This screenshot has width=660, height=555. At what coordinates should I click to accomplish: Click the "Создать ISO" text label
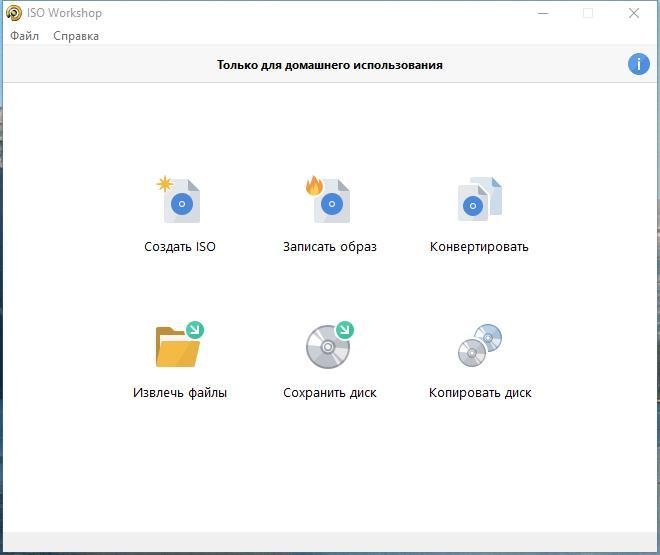[180, 247]
